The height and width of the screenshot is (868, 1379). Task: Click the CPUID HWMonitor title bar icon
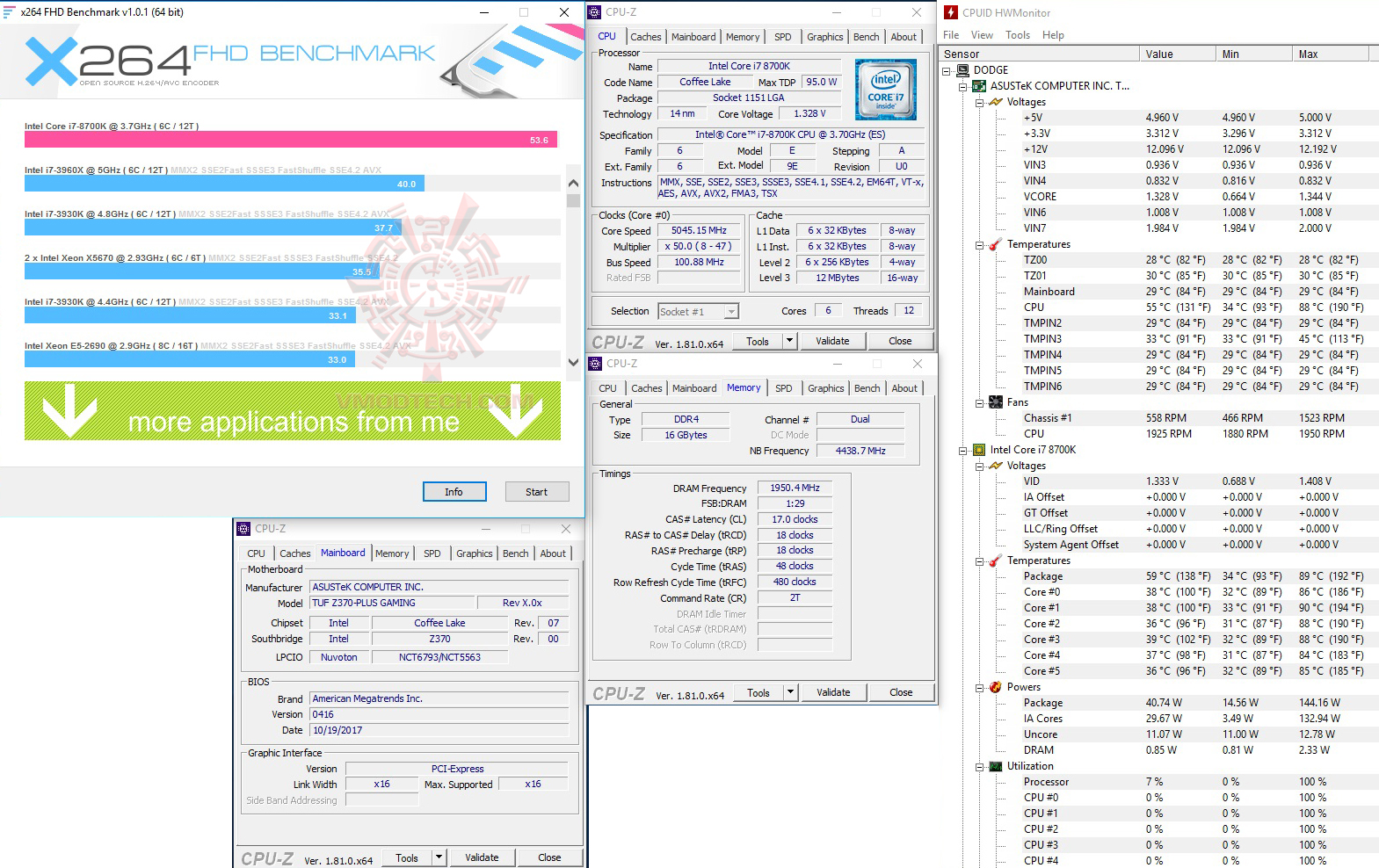950,12
